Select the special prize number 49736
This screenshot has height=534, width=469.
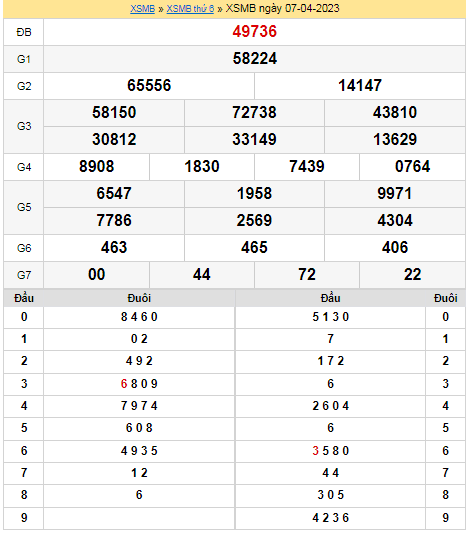[x=254, y=32]
